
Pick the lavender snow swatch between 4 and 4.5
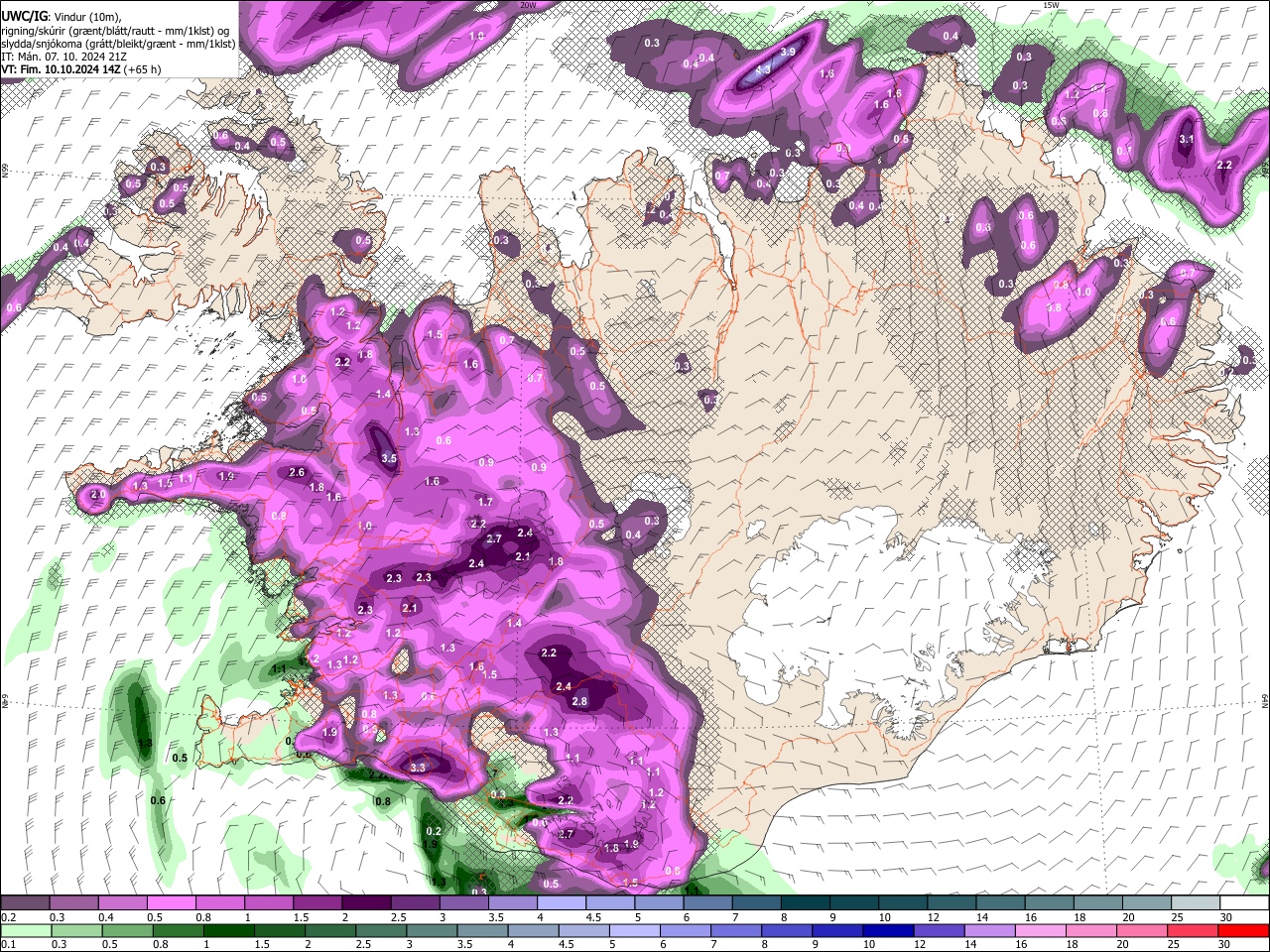(x=561, y=903)
